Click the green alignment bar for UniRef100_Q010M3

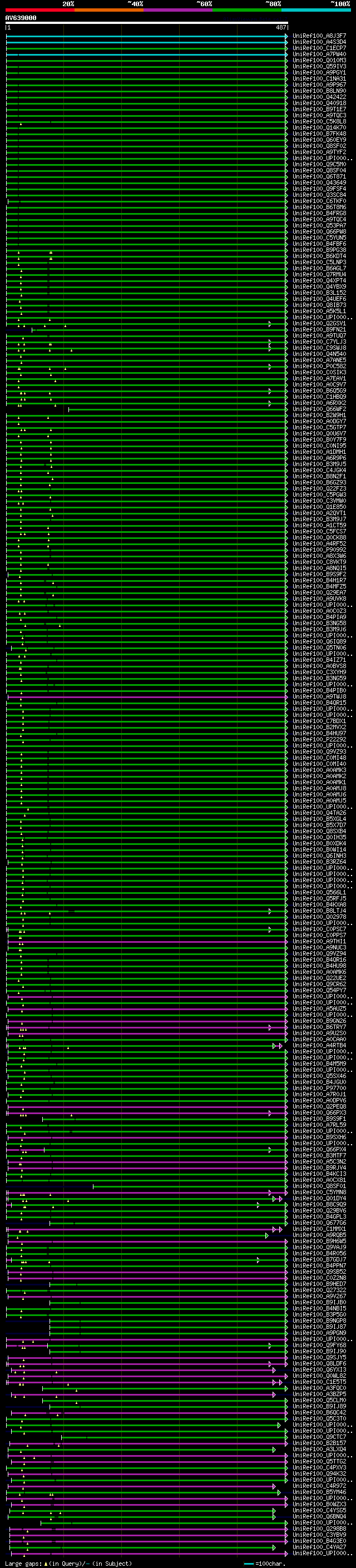[146, 60]
